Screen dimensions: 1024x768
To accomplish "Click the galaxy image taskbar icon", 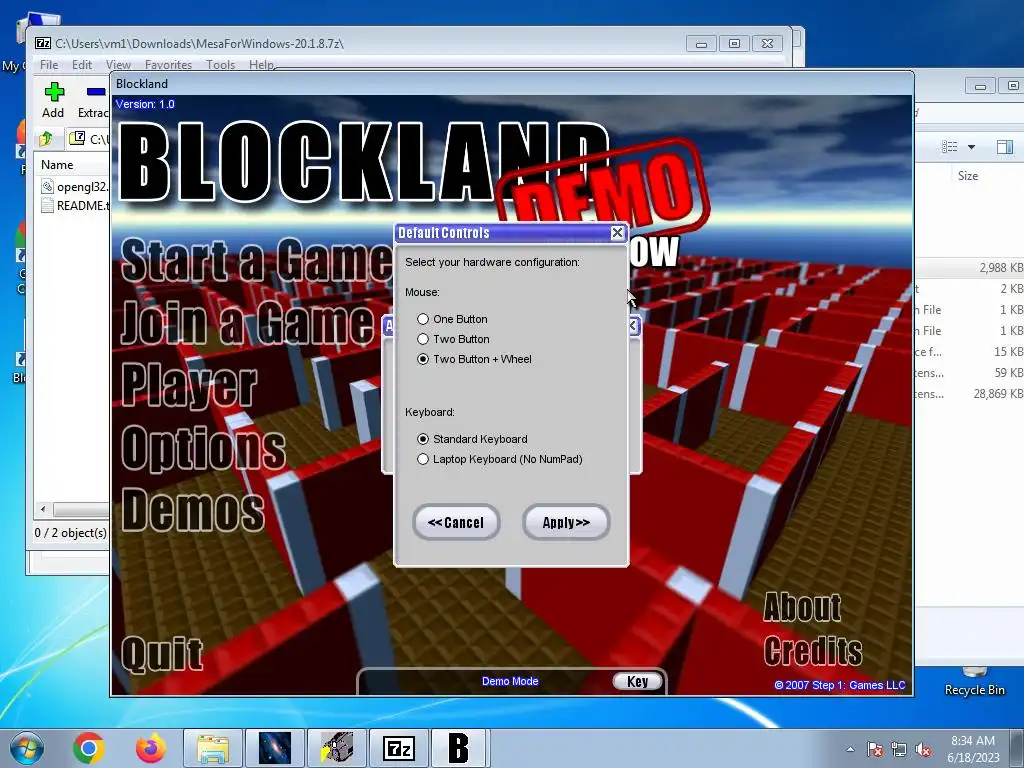I will tap(275, 748).
